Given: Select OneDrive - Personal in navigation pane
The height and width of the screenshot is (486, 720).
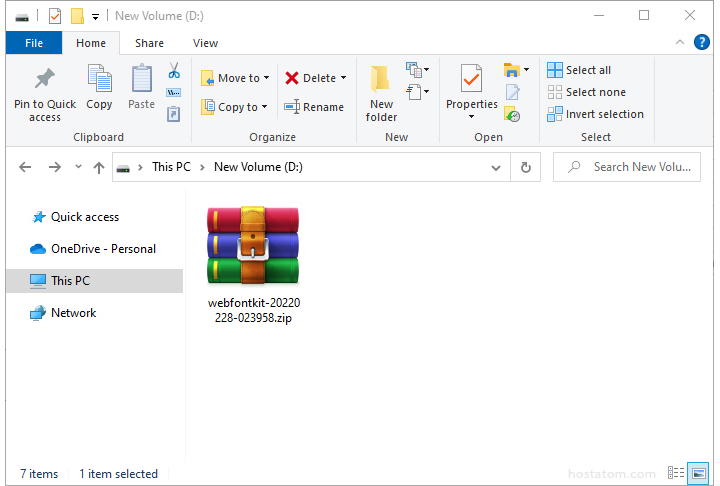Looking at the screenshot, I should point(103,249).
